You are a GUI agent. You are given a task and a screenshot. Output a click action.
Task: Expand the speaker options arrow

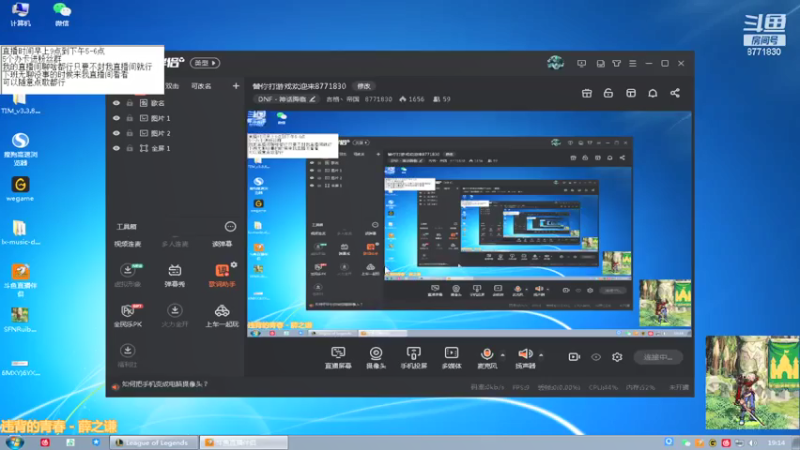click(x=541, y=354)
